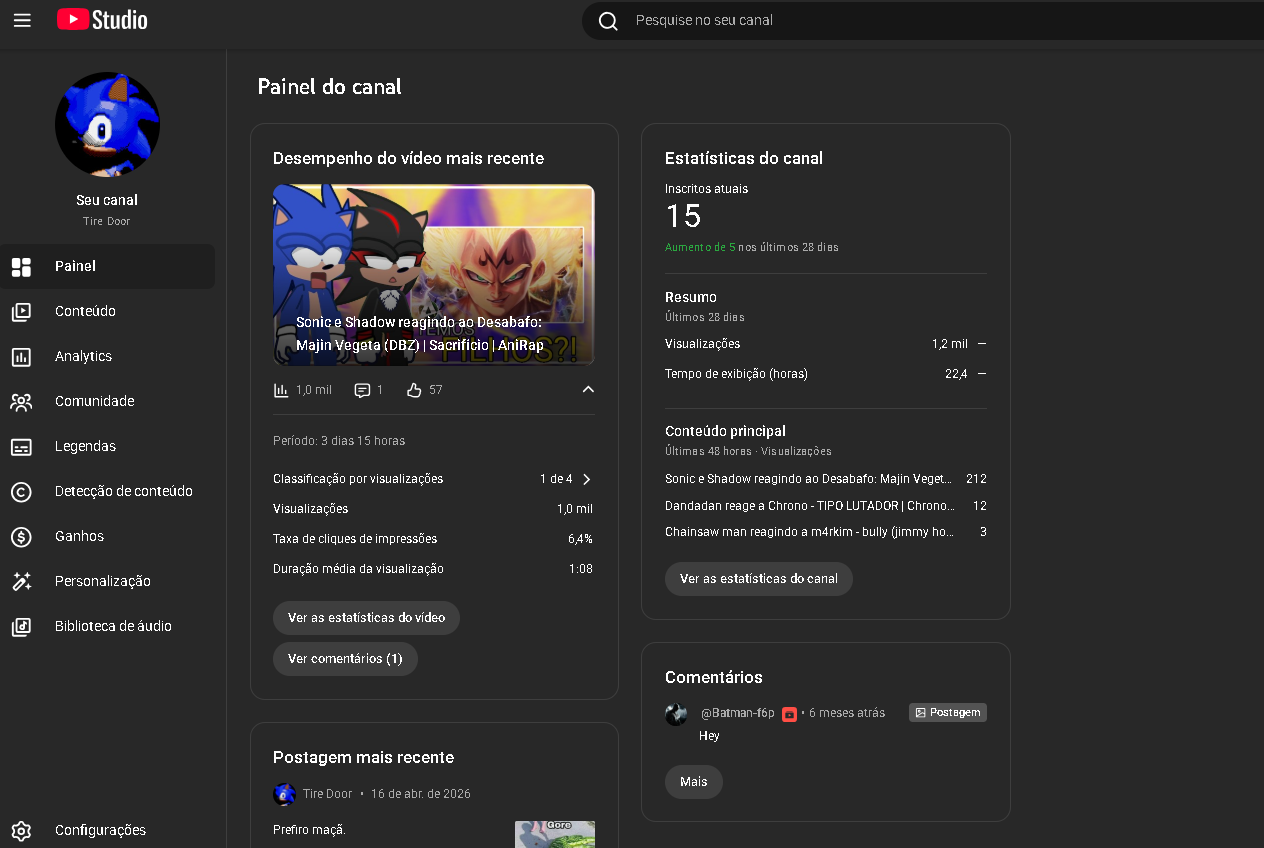This screenshot has height=848, width=1264.
Task: Select Personalização in the sidebar
Action: [102, 581]
